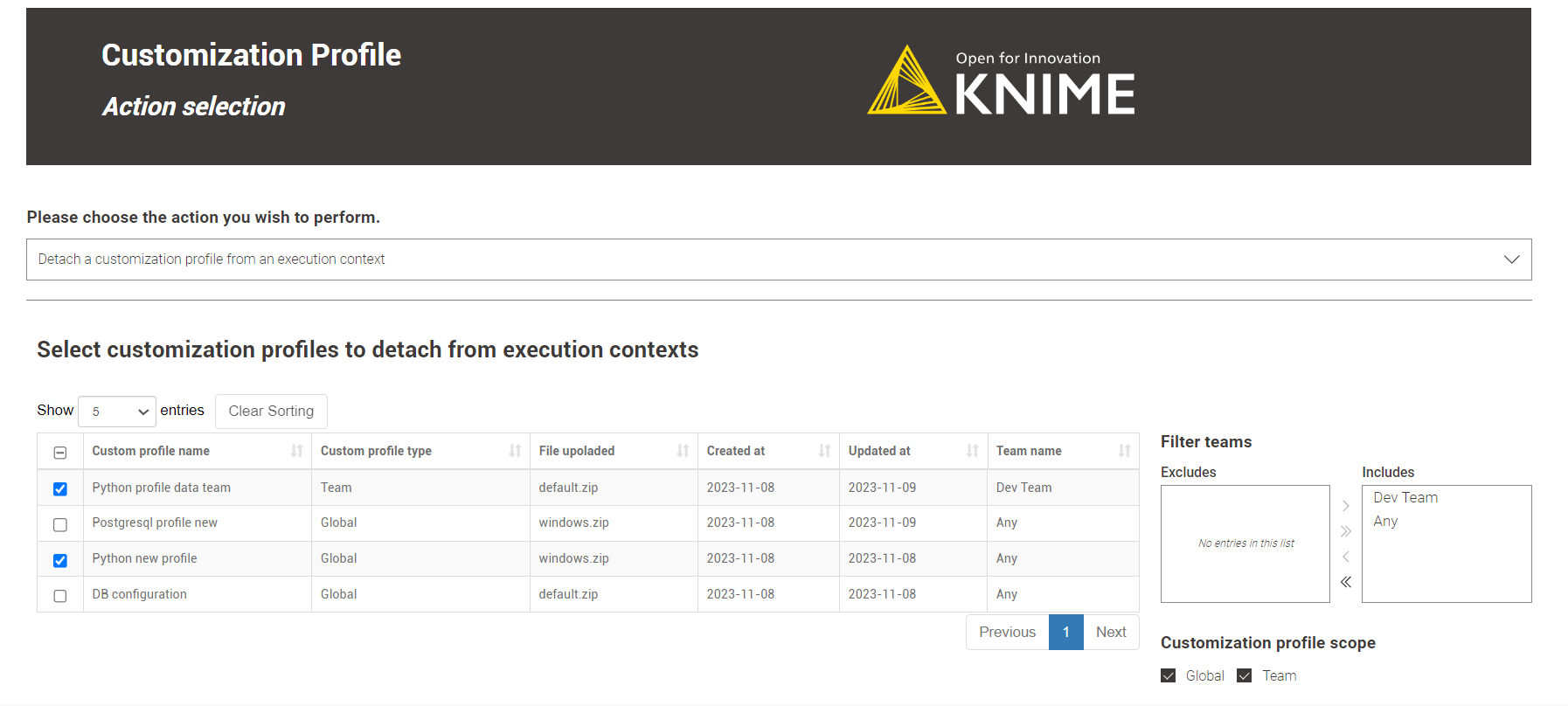Image resolution: width=1568 pixels, height=706 pixels.
Task: Toggle the select-all checkbox in table header
Action: [x=60, y=453]
